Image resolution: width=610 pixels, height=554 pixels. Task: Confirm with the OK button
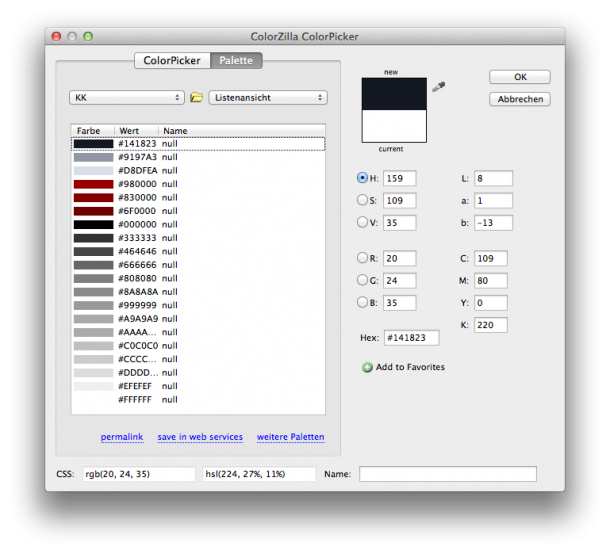[x=520, y=77]
